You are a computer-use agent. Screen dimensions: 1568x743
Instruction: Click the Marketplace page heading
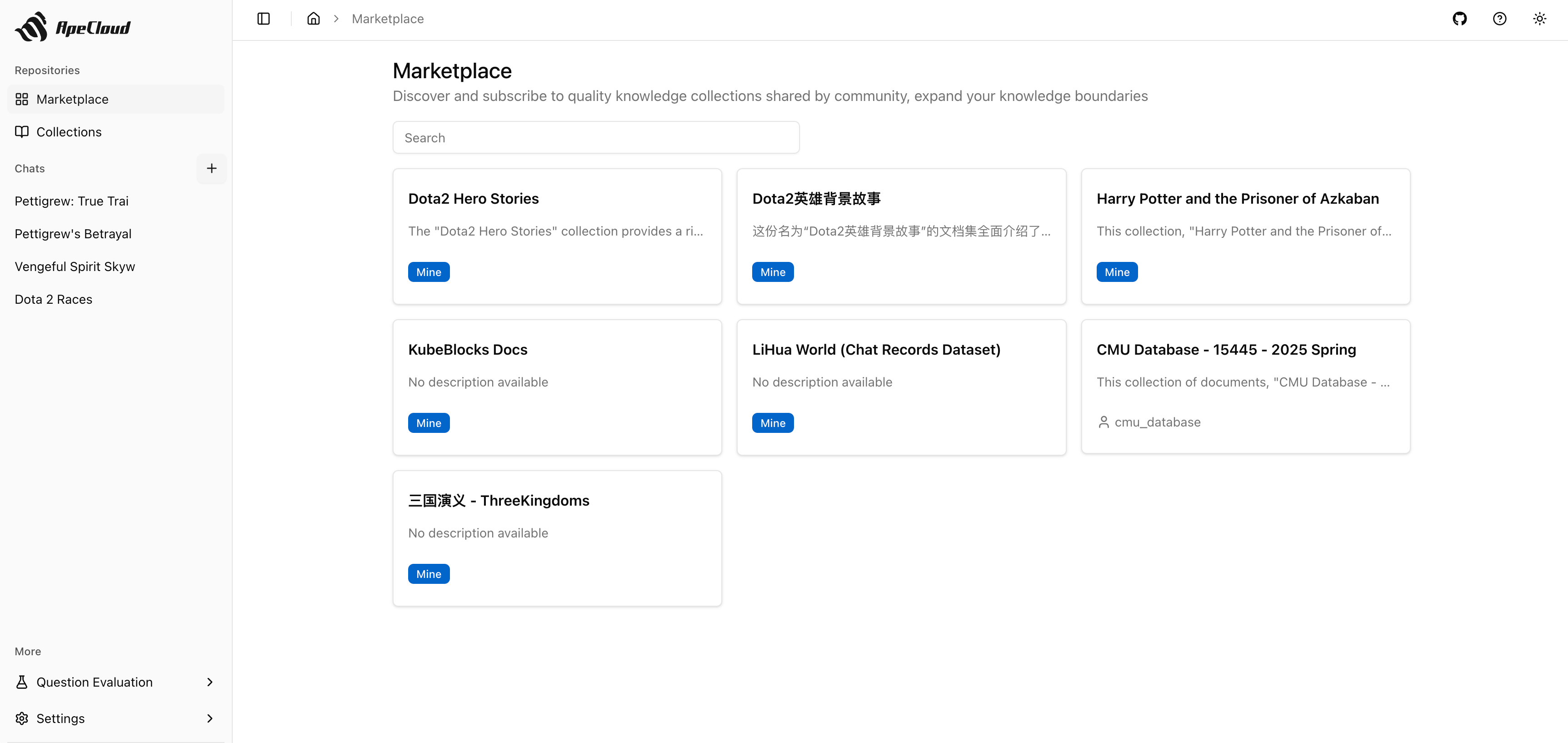(x=452, y=70)
